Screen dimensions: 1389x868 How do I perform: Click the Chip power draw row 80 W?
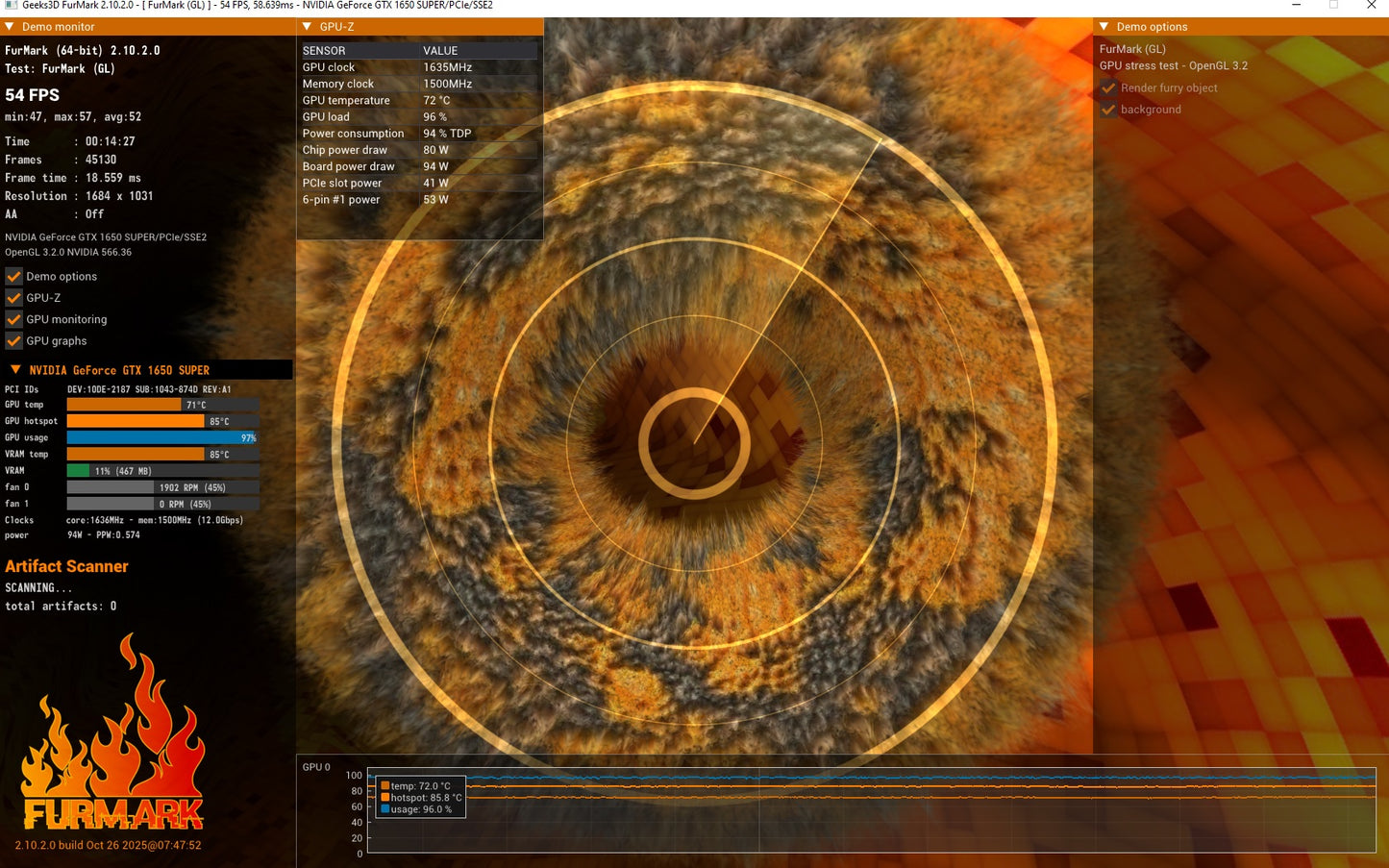(419, 150)
